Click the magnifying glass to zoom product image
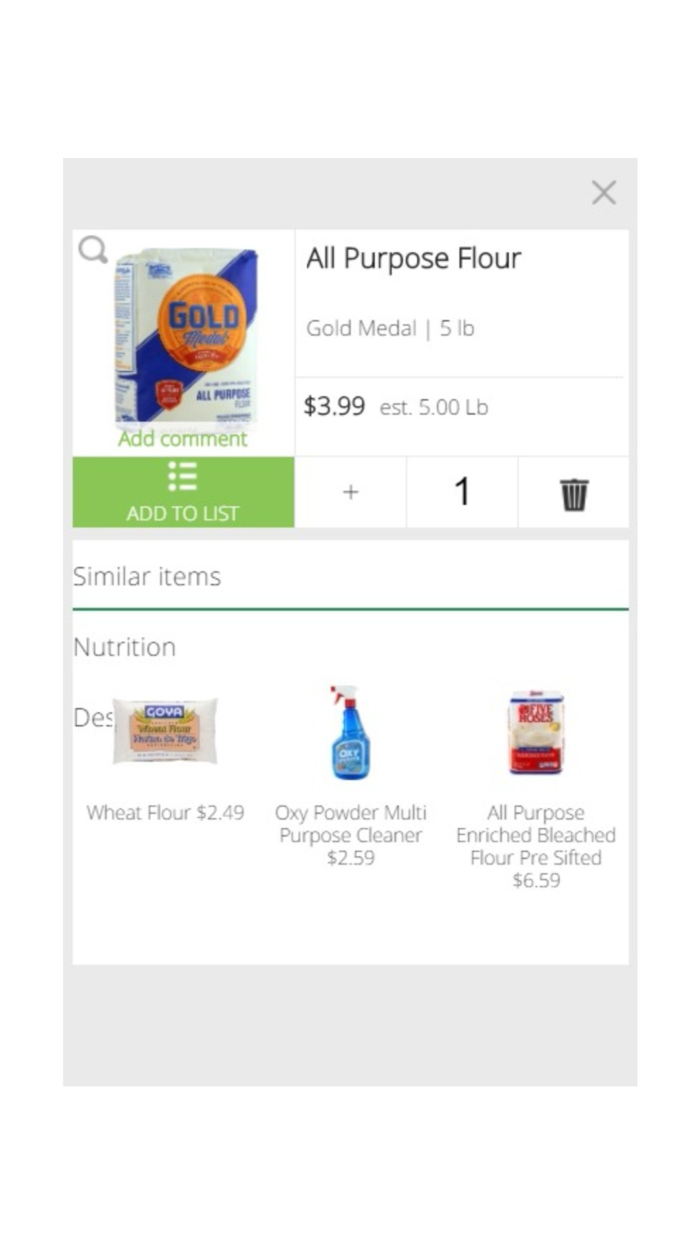700x1244 pixels. (x=93, y=250)
